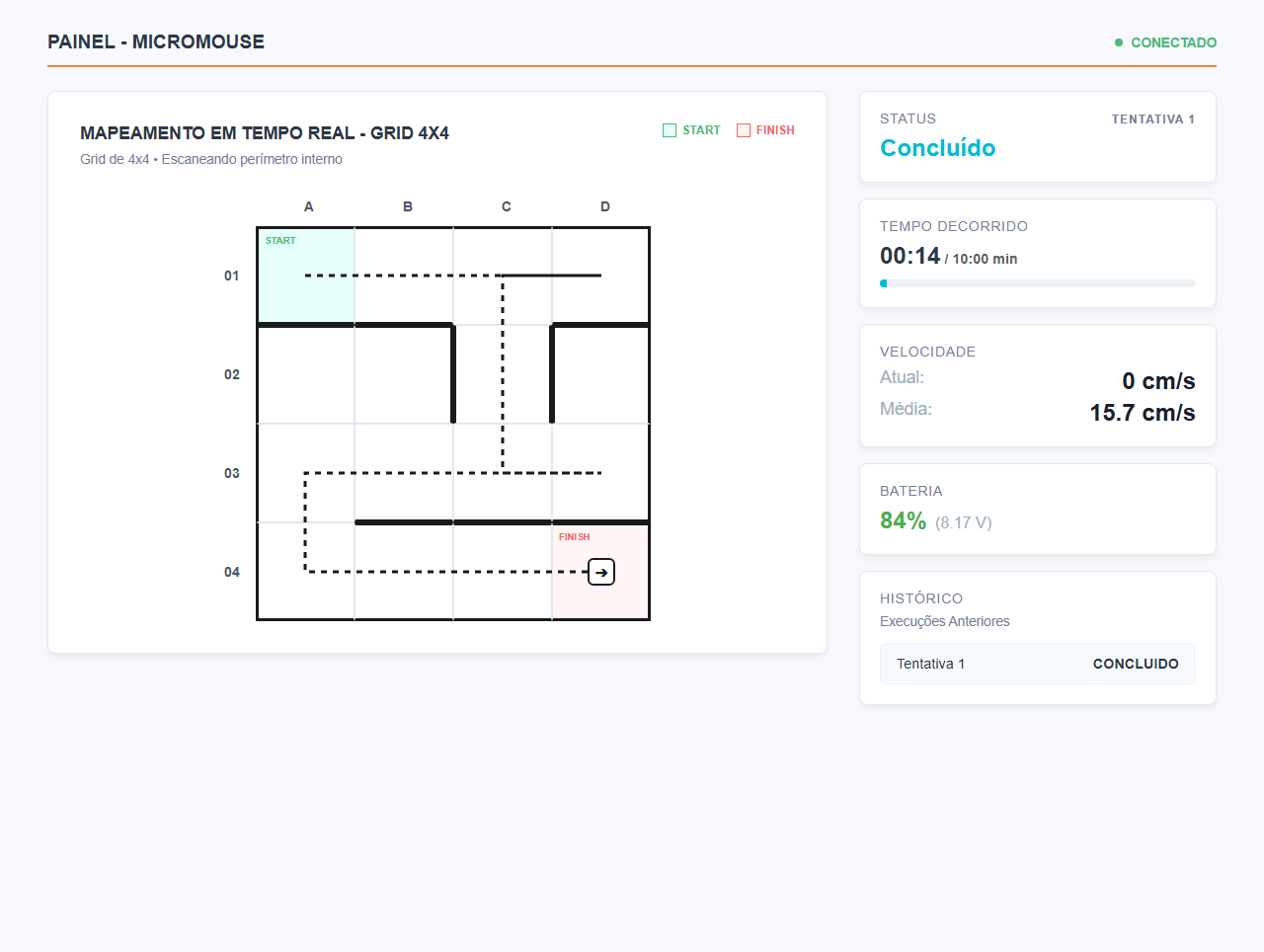
Task: Open the 'Tentativa 1' history entry
Action: (x=1038, y=664)
